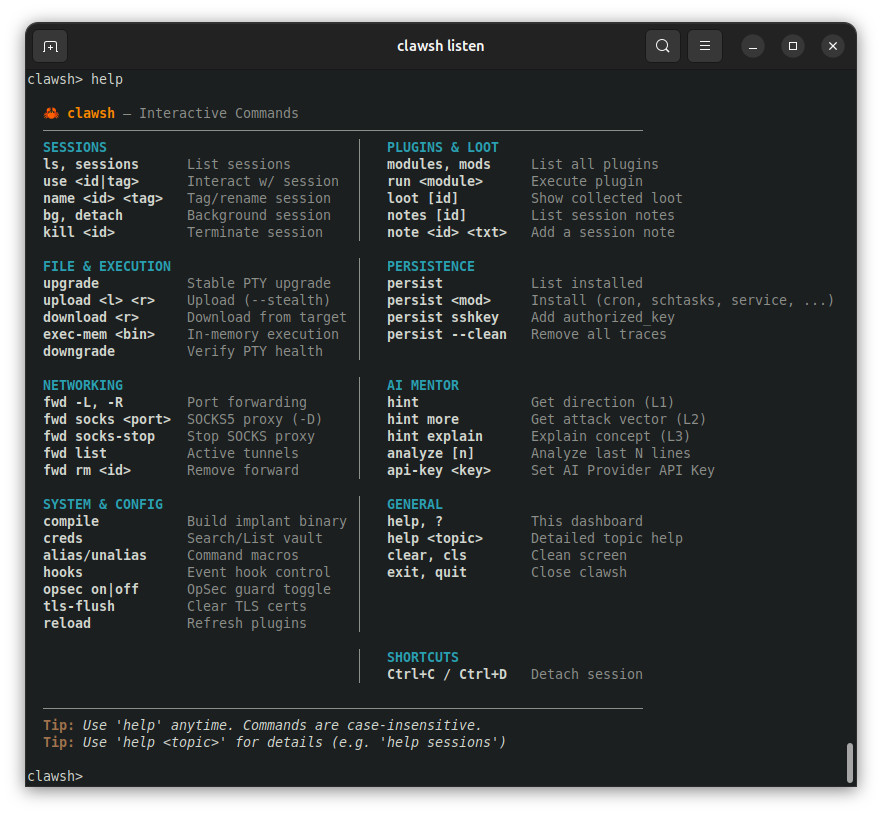This screenshot has width=882, height=815.
Task: Maximize the clawsh listen window
Action: (792, 46)
